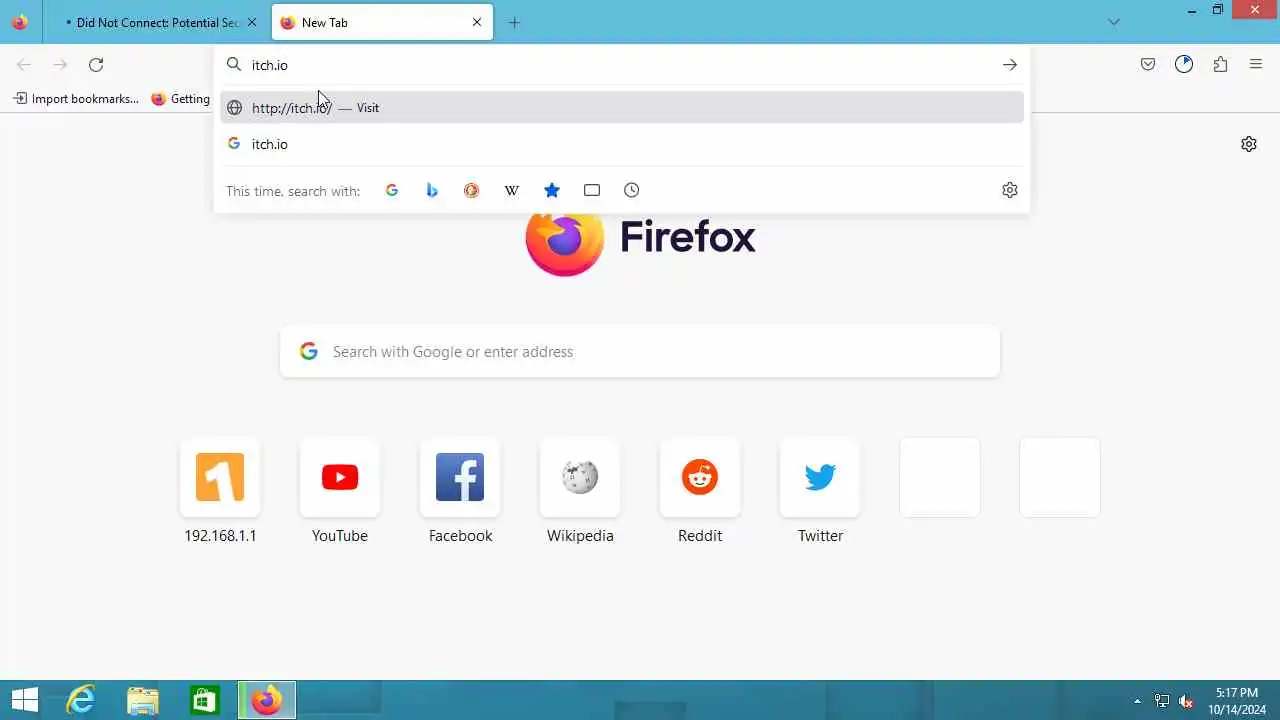Open the Firefox application menu
Screen dimensions: 1280x720
1256,65
